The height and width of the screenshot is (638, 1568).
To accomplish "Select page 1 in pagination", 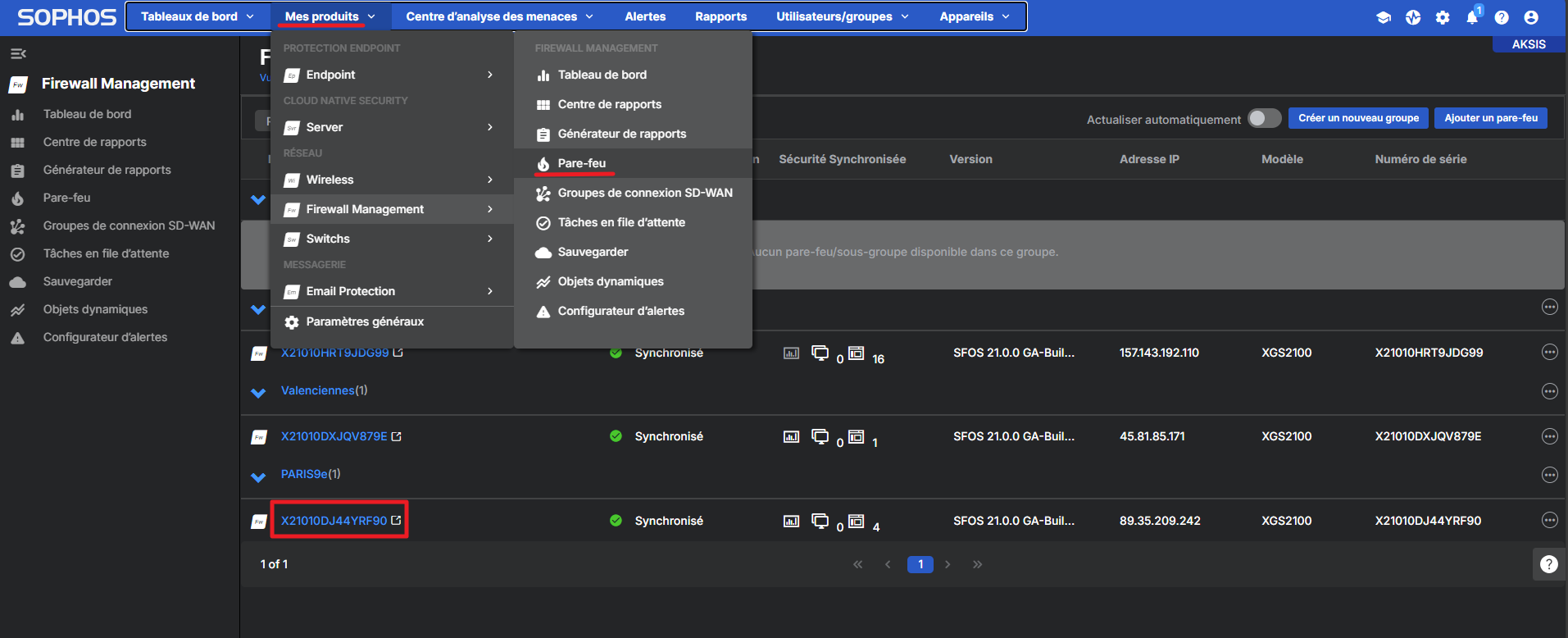I will [x=920, y=564].
